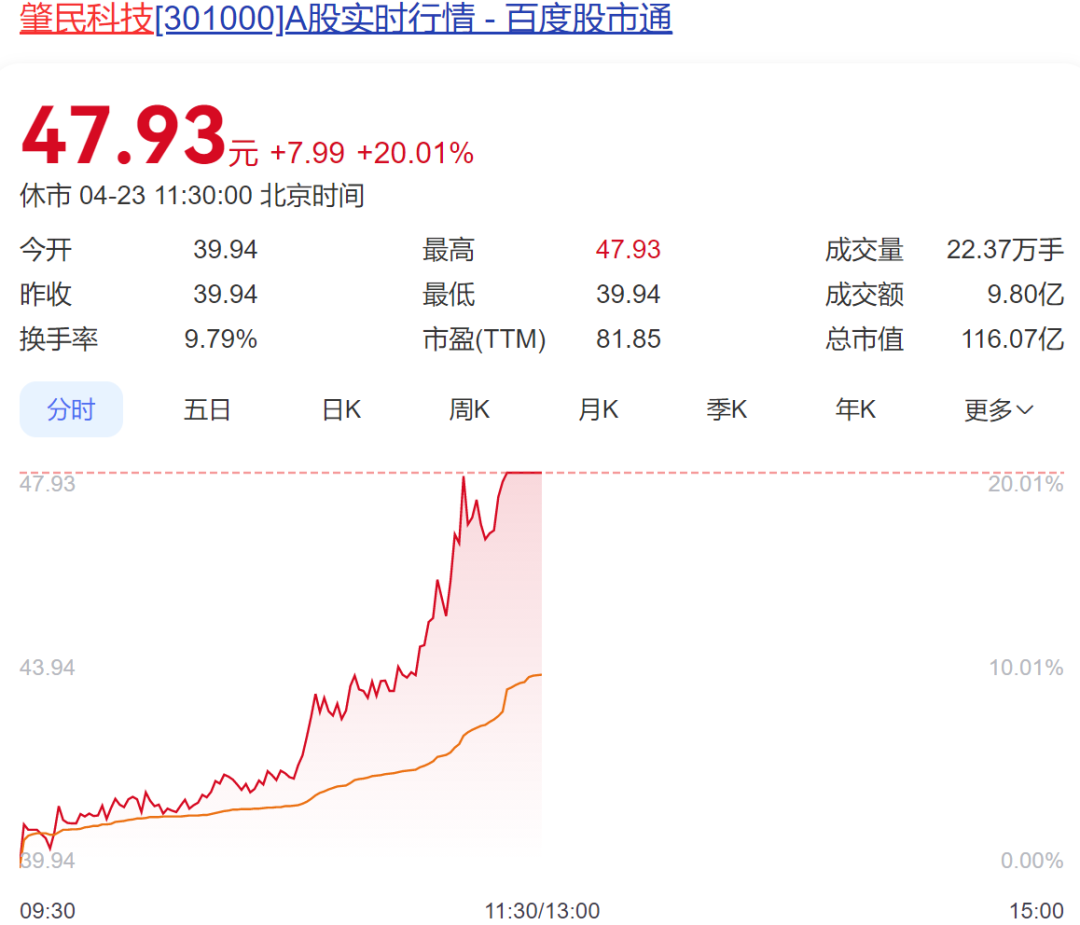
Task: Click the 昨收 label
Action: coord(45,294)
